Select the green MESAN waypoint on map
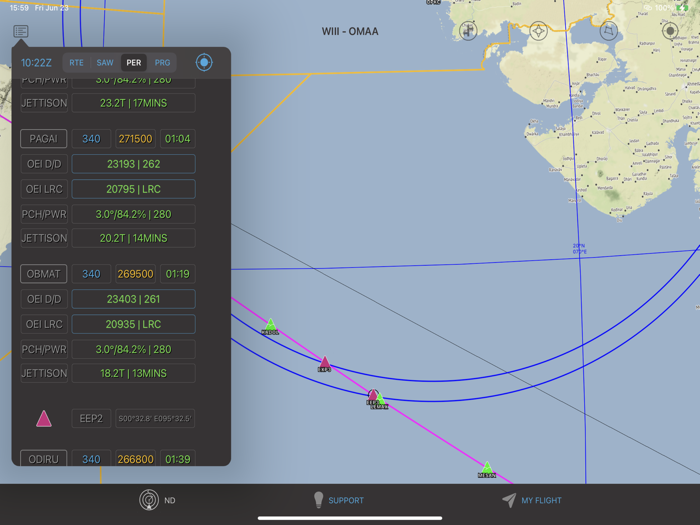 coord(487,468)
